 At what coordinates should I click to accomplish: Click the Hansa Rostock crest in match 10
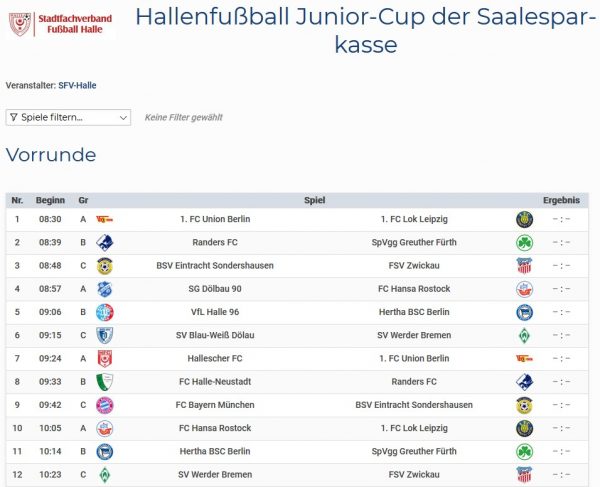click(104, 428)
